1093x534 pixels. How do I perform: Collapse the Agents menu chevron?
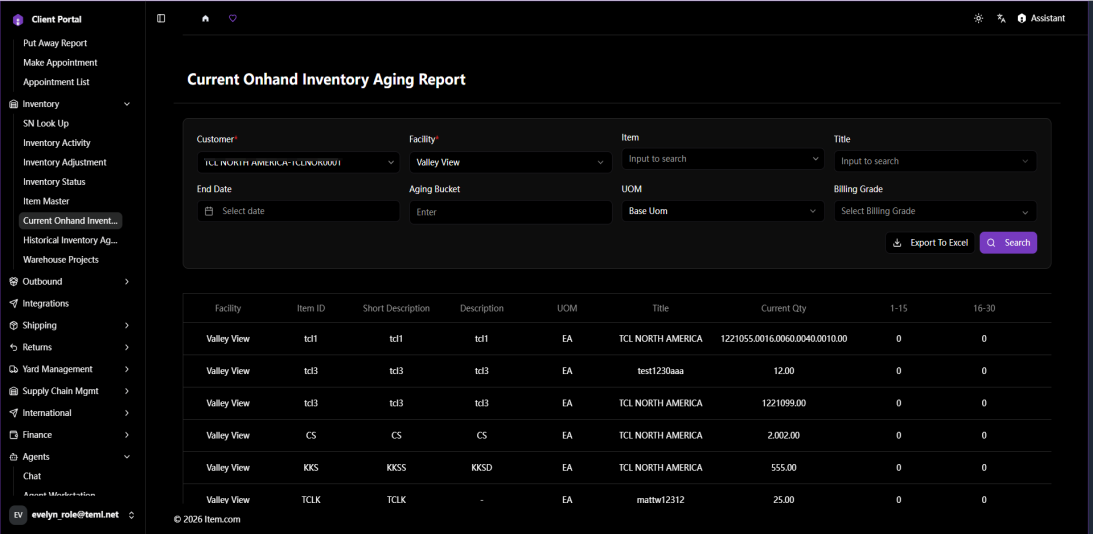tap(127, 457)
